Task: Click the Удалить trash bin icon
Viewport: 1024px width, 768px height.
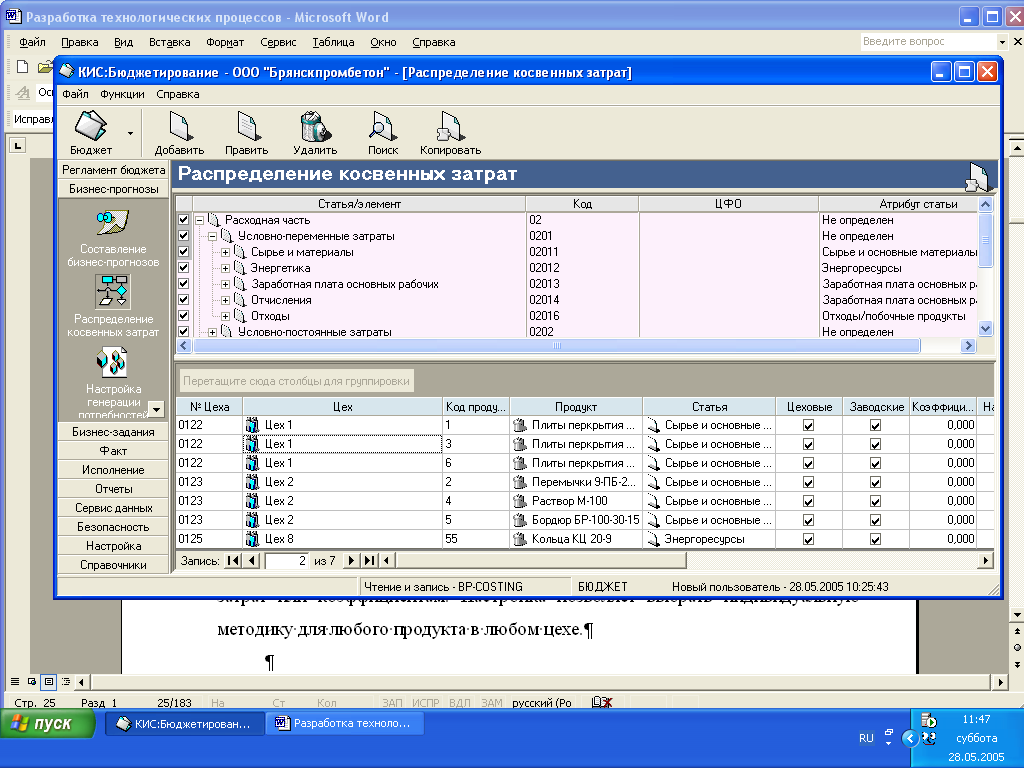Action: 315,128
